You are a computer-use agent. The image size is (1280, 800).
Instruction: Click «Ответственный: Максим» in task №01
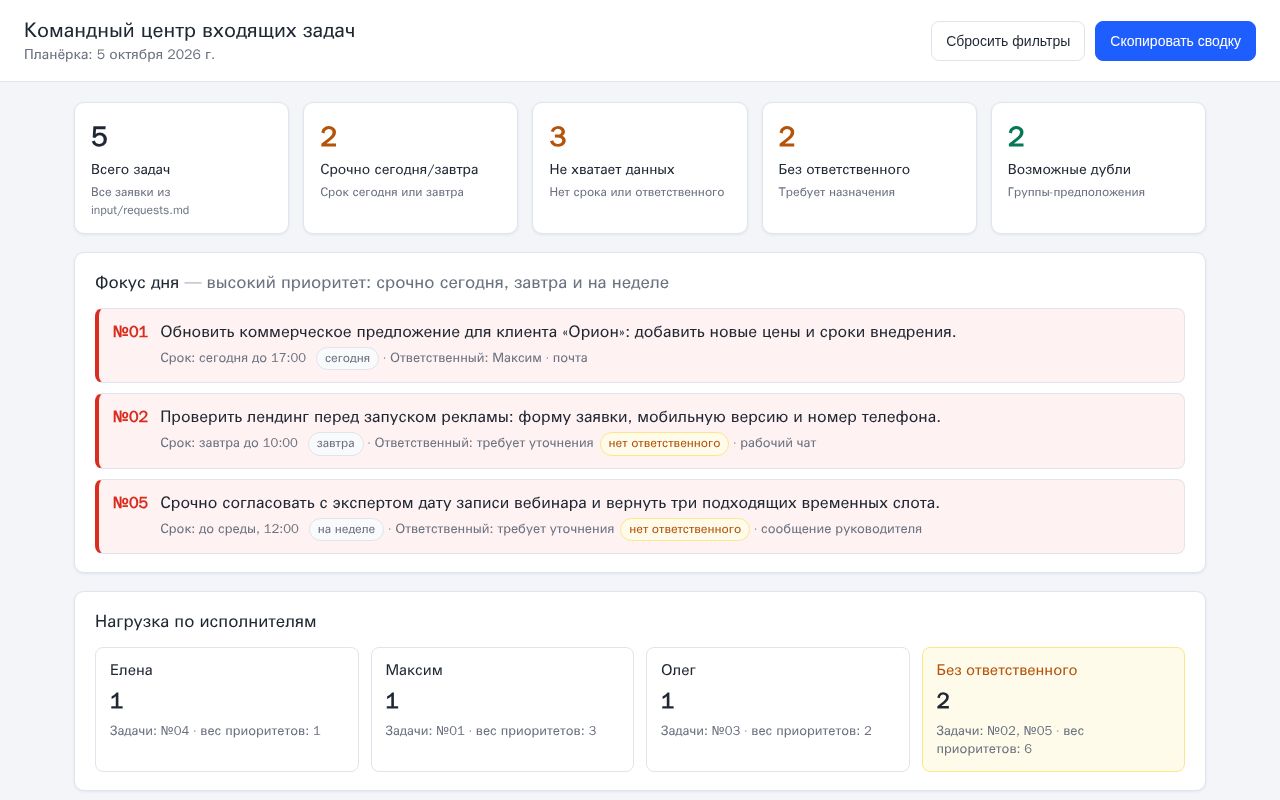tap(466, 358)
